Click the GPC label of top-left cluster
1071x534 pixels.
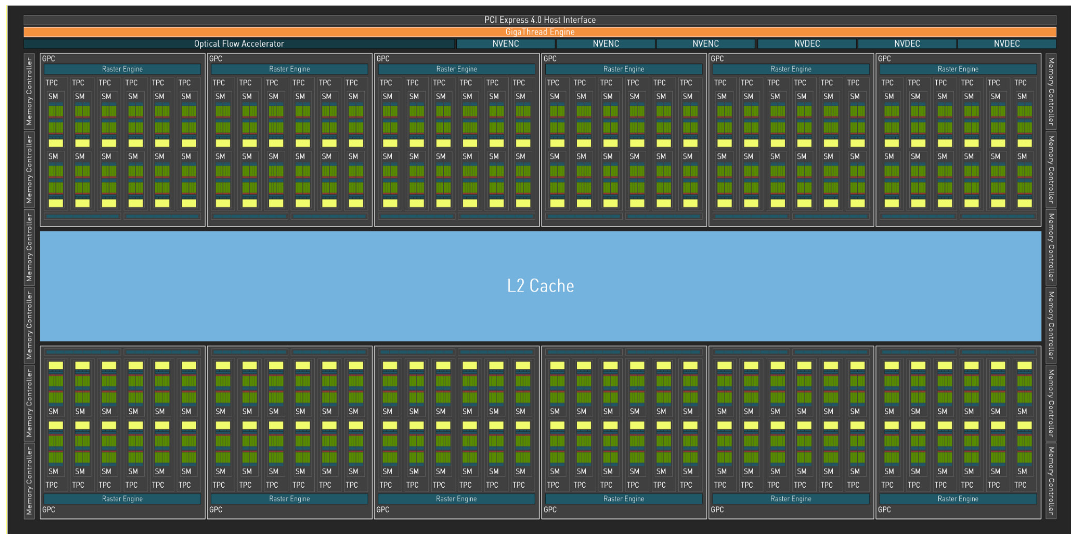(48, 58)
